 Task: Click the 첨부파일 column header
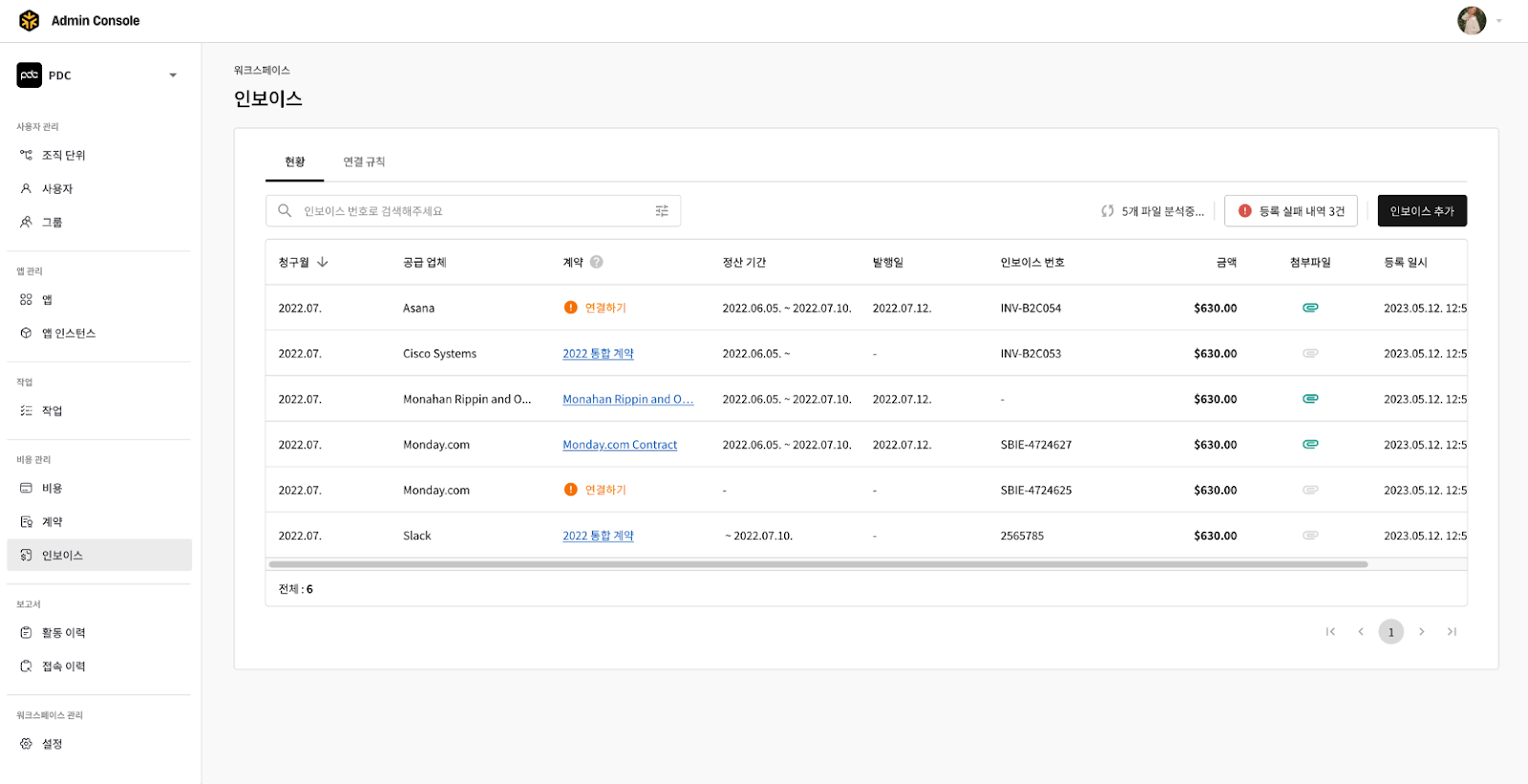coord(1310,262)
